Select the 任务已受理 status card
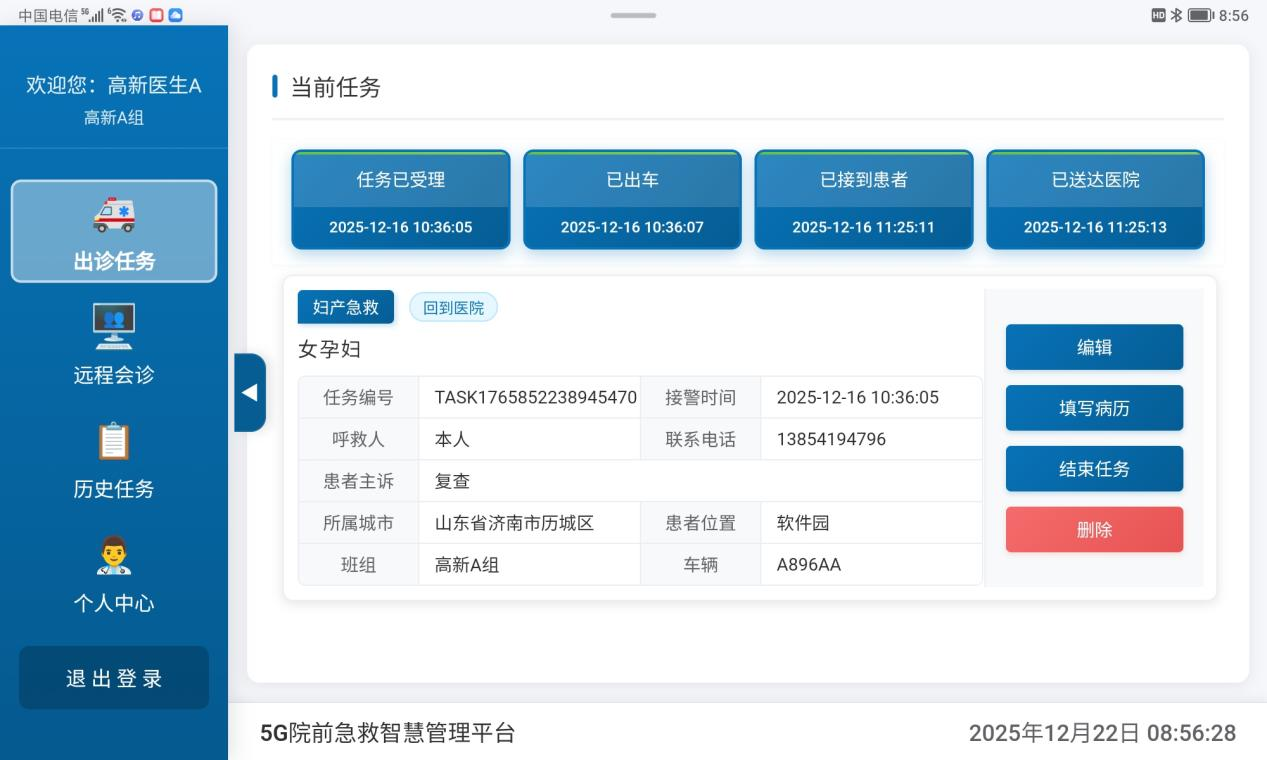This screenshot has width=1267, height=760. [x=401, y=199]
